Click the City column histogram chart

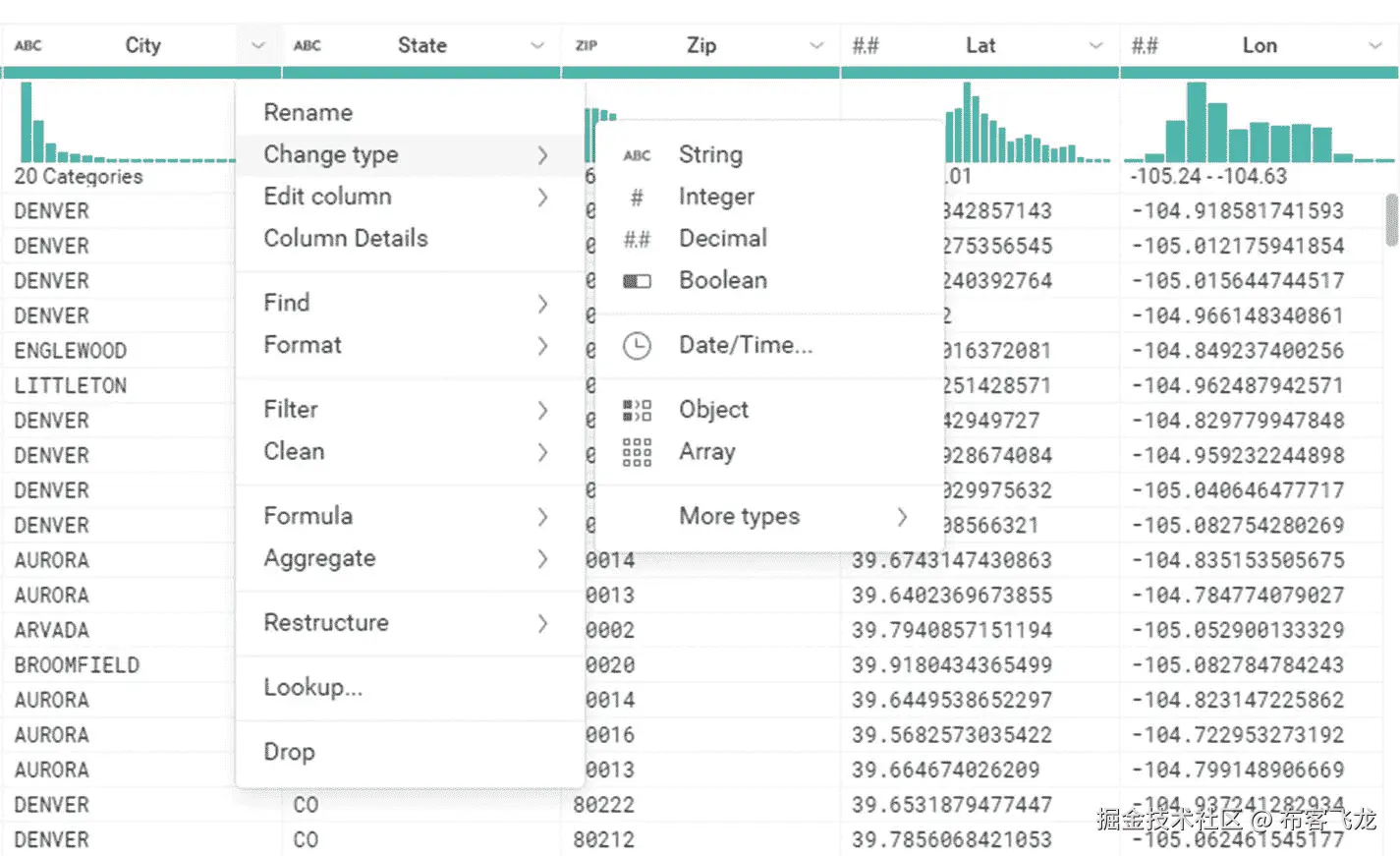126,122
